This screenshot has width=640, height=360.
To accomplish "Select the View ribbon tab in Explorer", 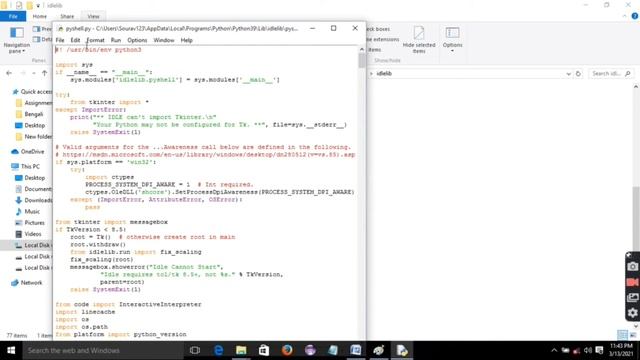I will point(93,16).
